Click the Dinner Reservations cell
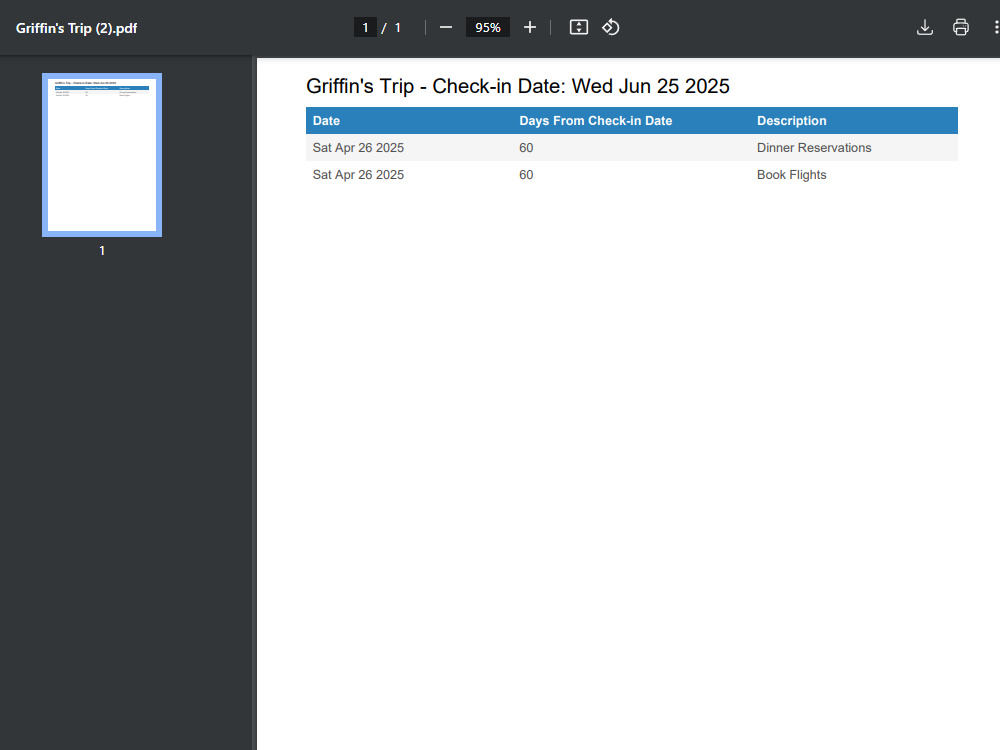Viewport: 1000px width, 750px height. point(814,147)
